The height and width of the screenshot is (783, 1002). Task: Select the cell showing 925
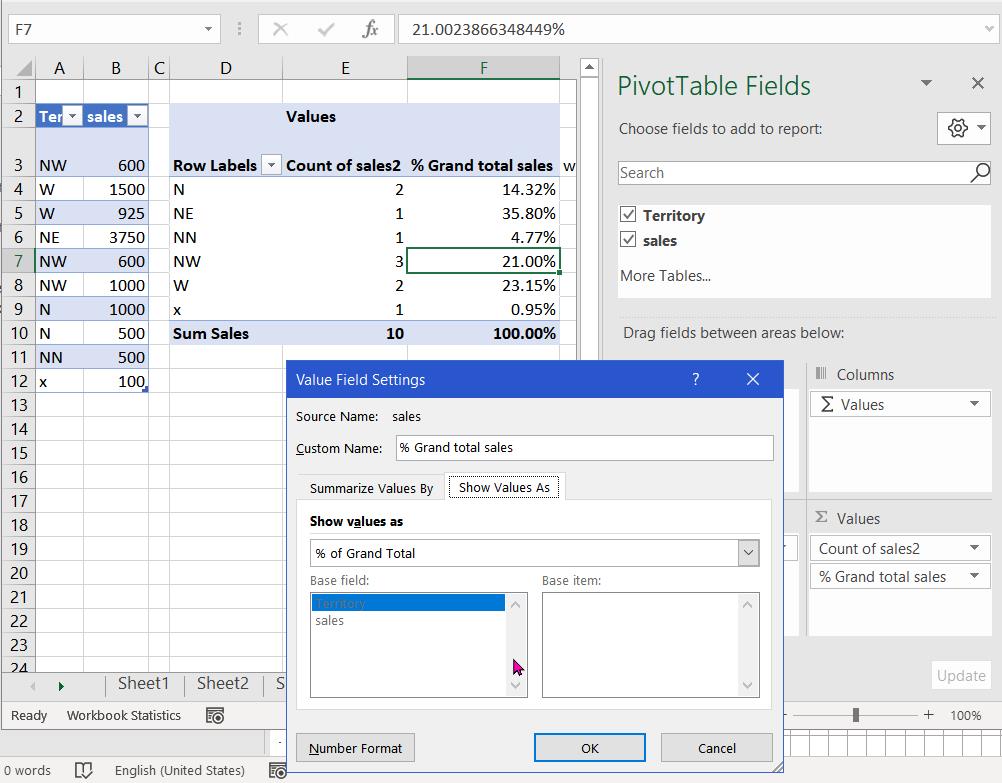[x=116, y=213]
